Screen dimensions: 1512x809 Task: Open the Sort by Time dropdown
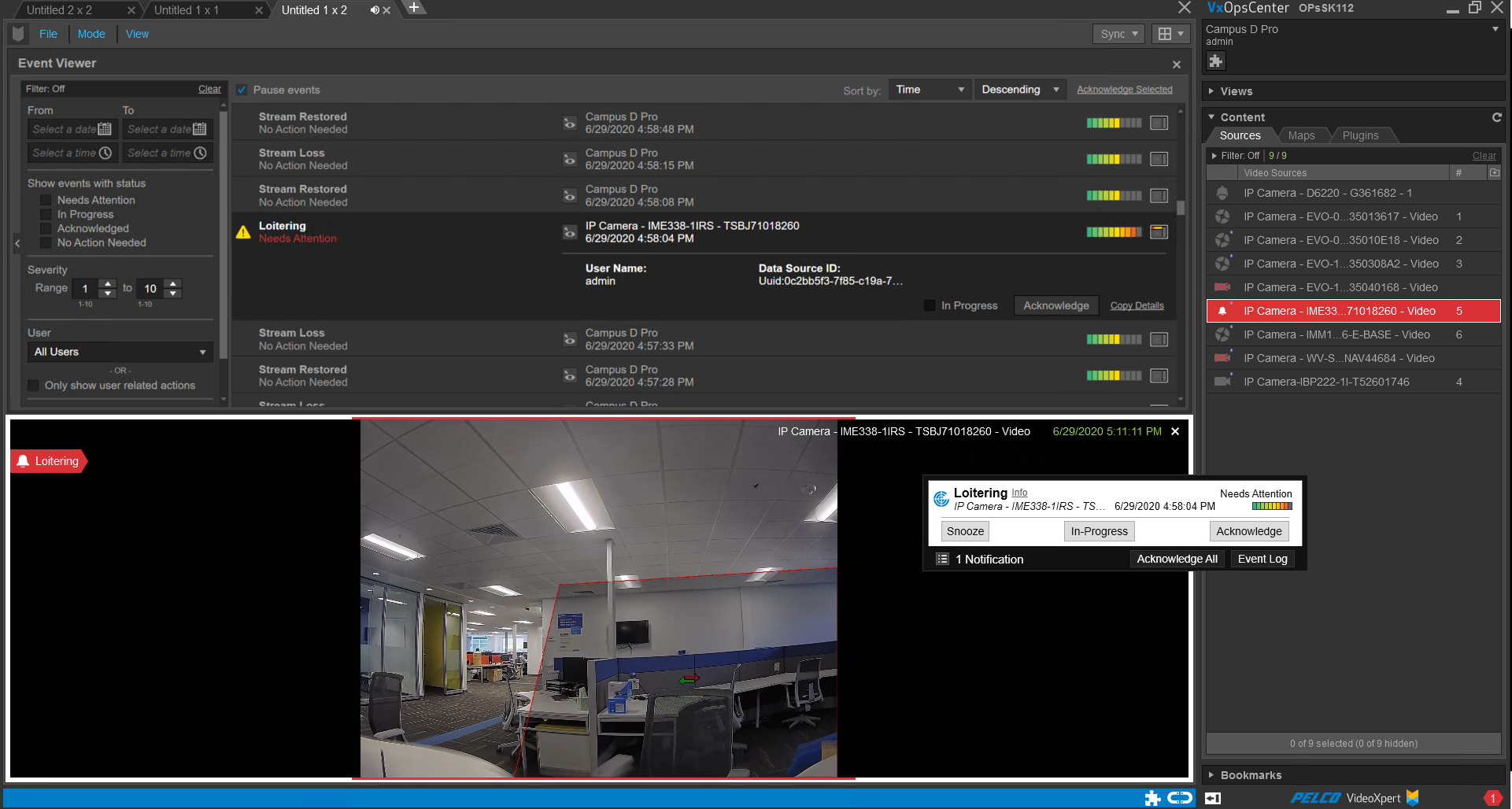point(929,89)
